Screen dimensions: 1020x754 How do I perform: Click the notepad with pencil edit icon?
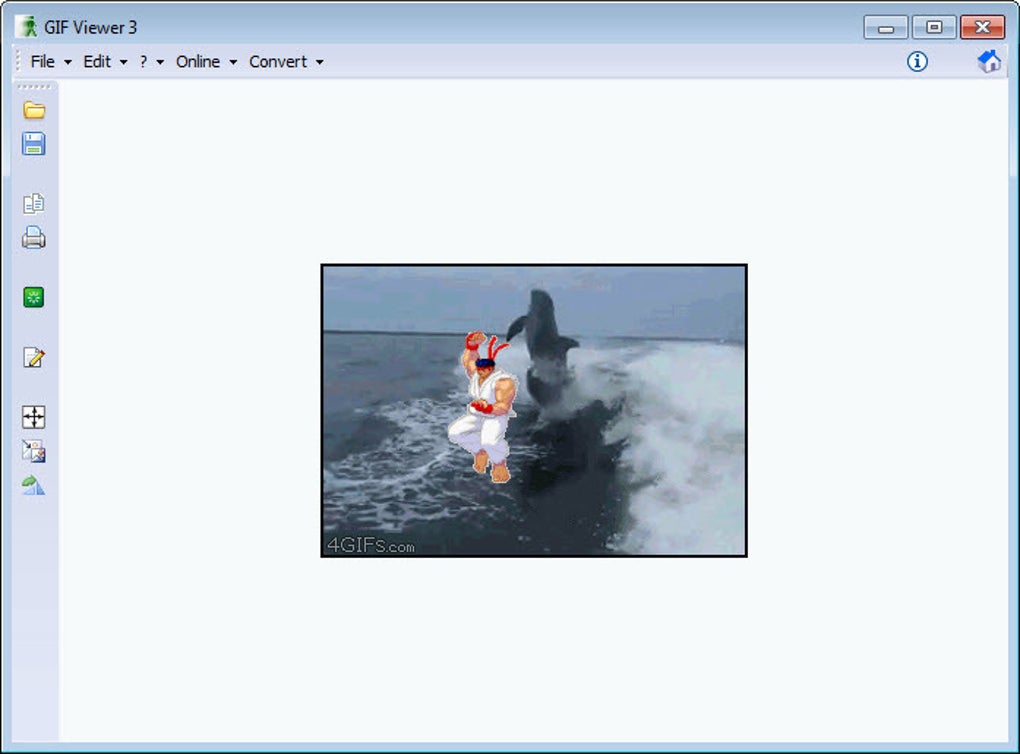[34, 357]
